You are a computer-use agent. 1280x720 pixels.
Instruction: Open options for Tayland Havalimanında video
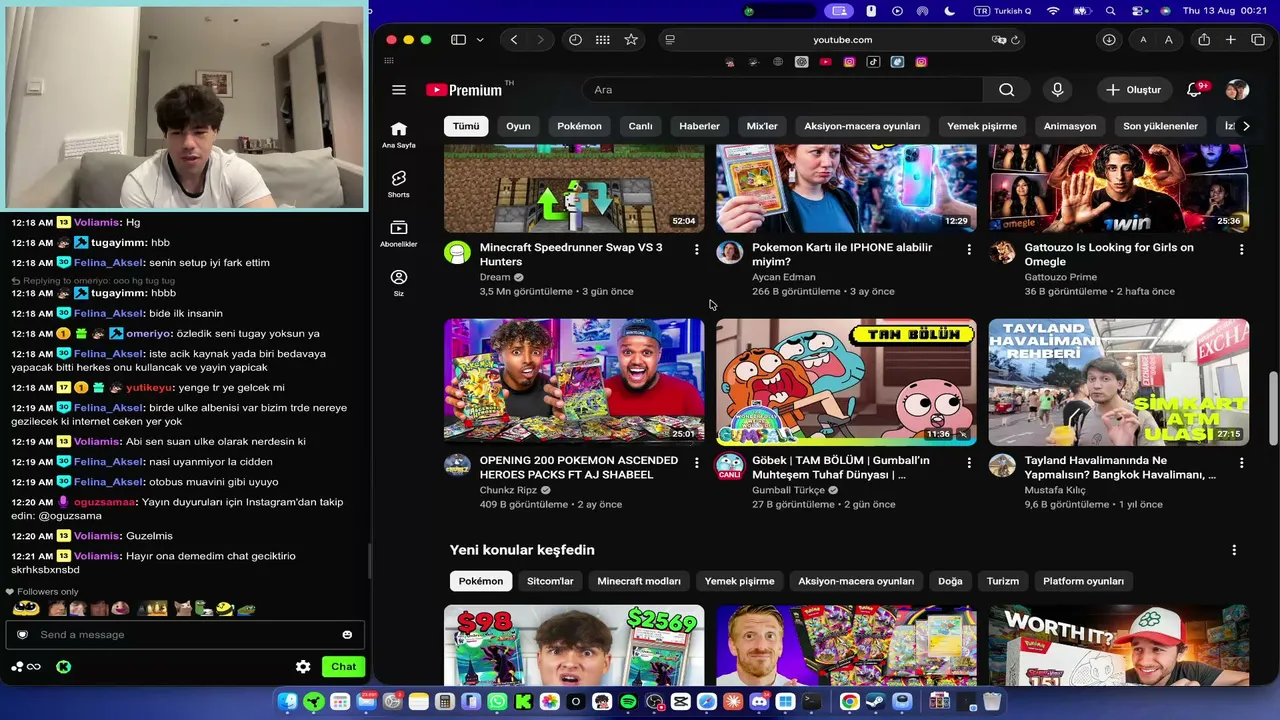tap(1242, 463)
